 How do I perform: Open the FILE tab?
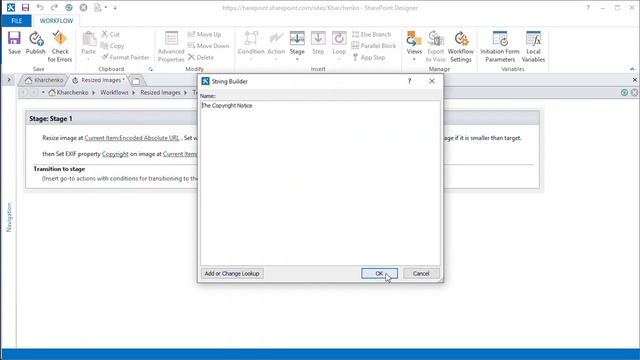point(17,21)
